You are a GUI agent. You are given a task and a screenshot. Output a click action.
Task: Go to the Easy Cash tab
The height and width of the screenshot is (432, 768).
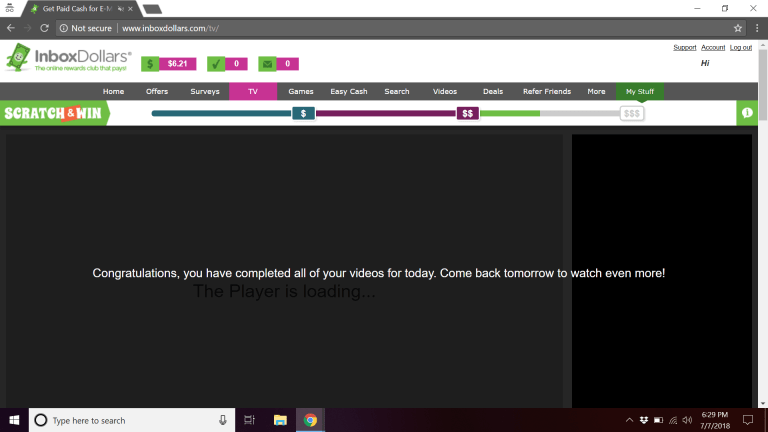[349, 91]
